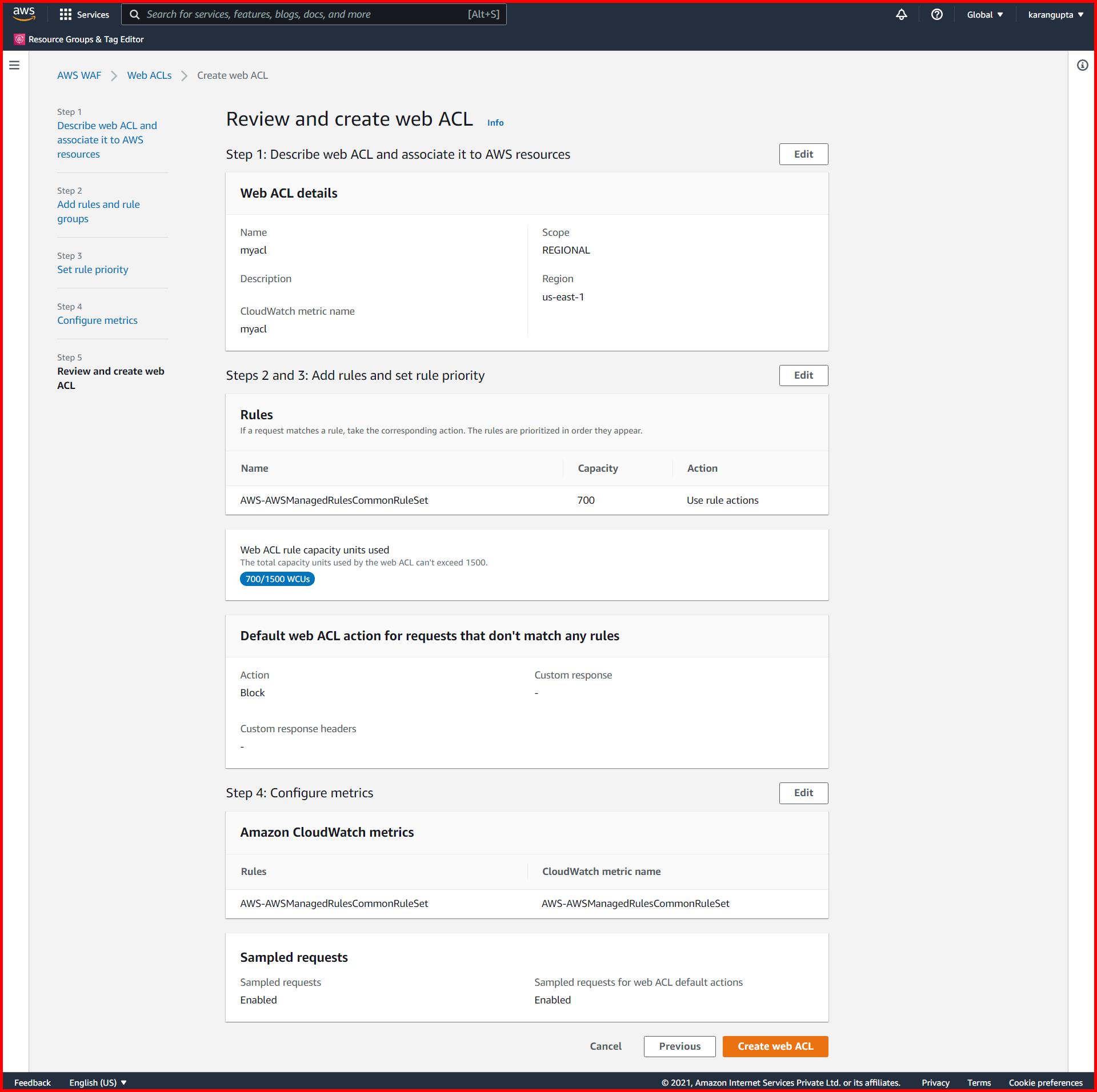
Task: Navigate to Web ACLs breadcrumb
Action: click(149, 75)
